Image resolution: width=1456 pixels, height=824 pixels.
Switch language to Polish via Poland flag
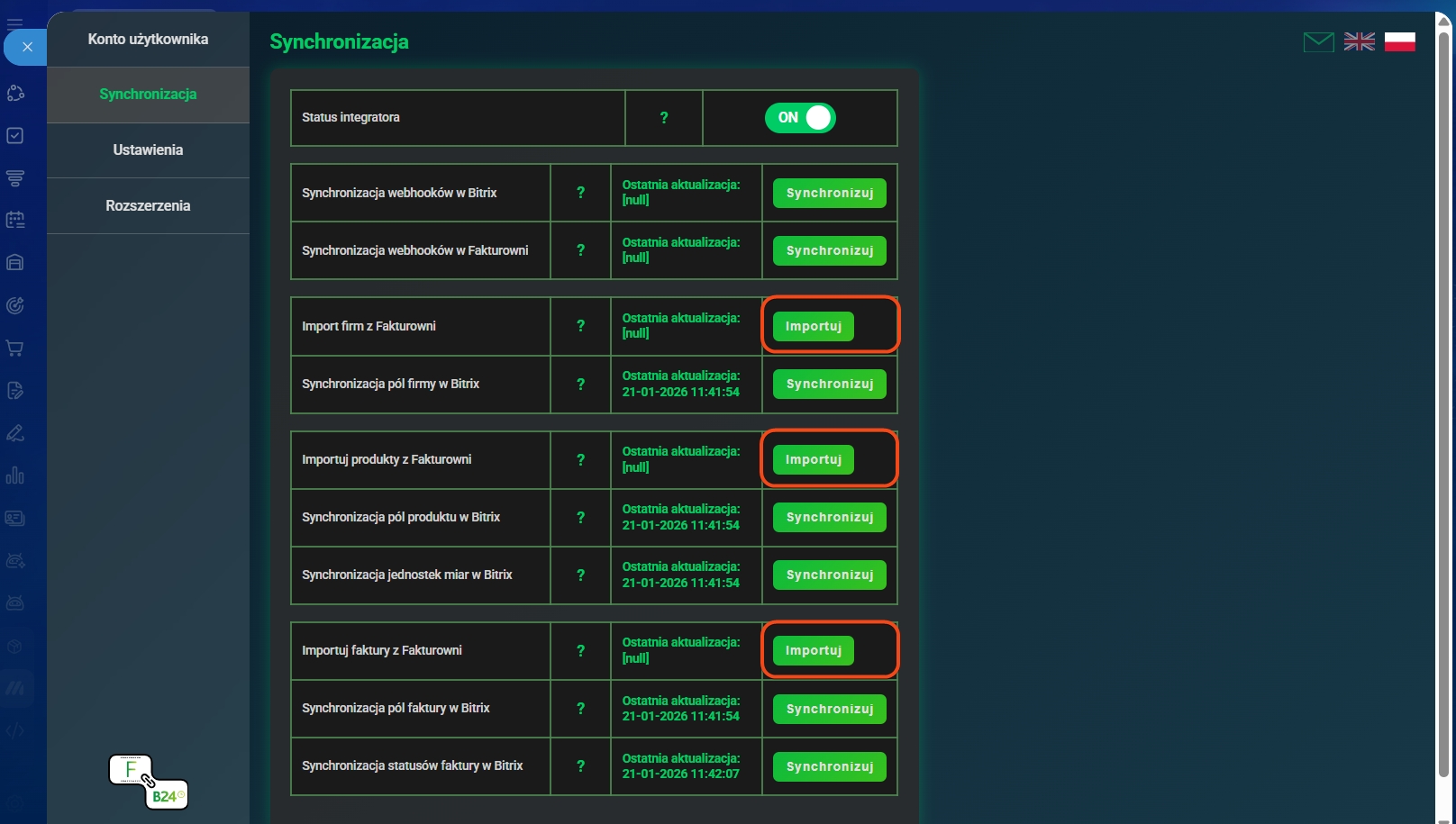pyautogui.click(x=1400, y=41)
